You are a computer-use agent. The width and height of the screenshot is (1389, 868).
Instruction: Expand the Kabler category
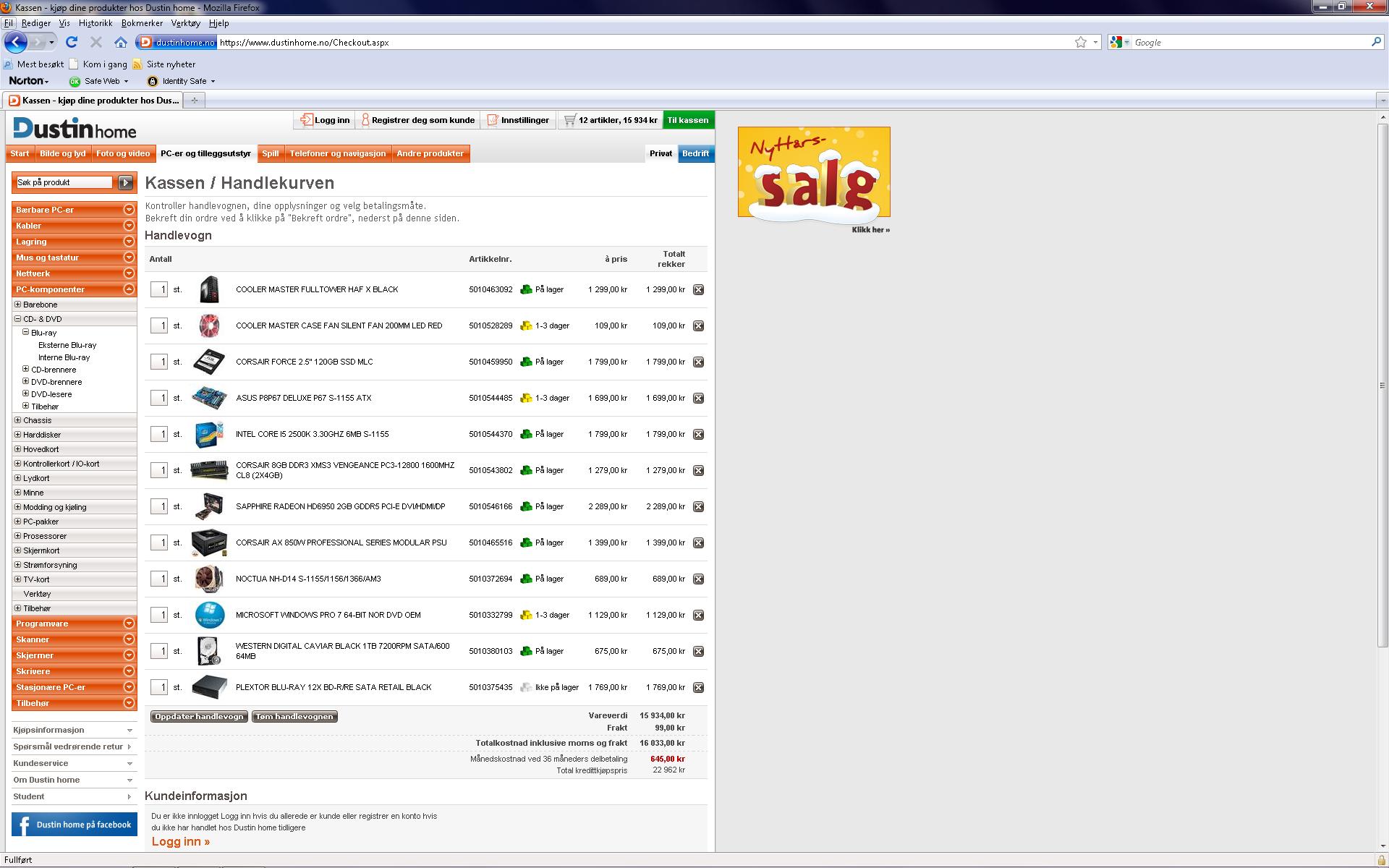click(x=129, y=226)
